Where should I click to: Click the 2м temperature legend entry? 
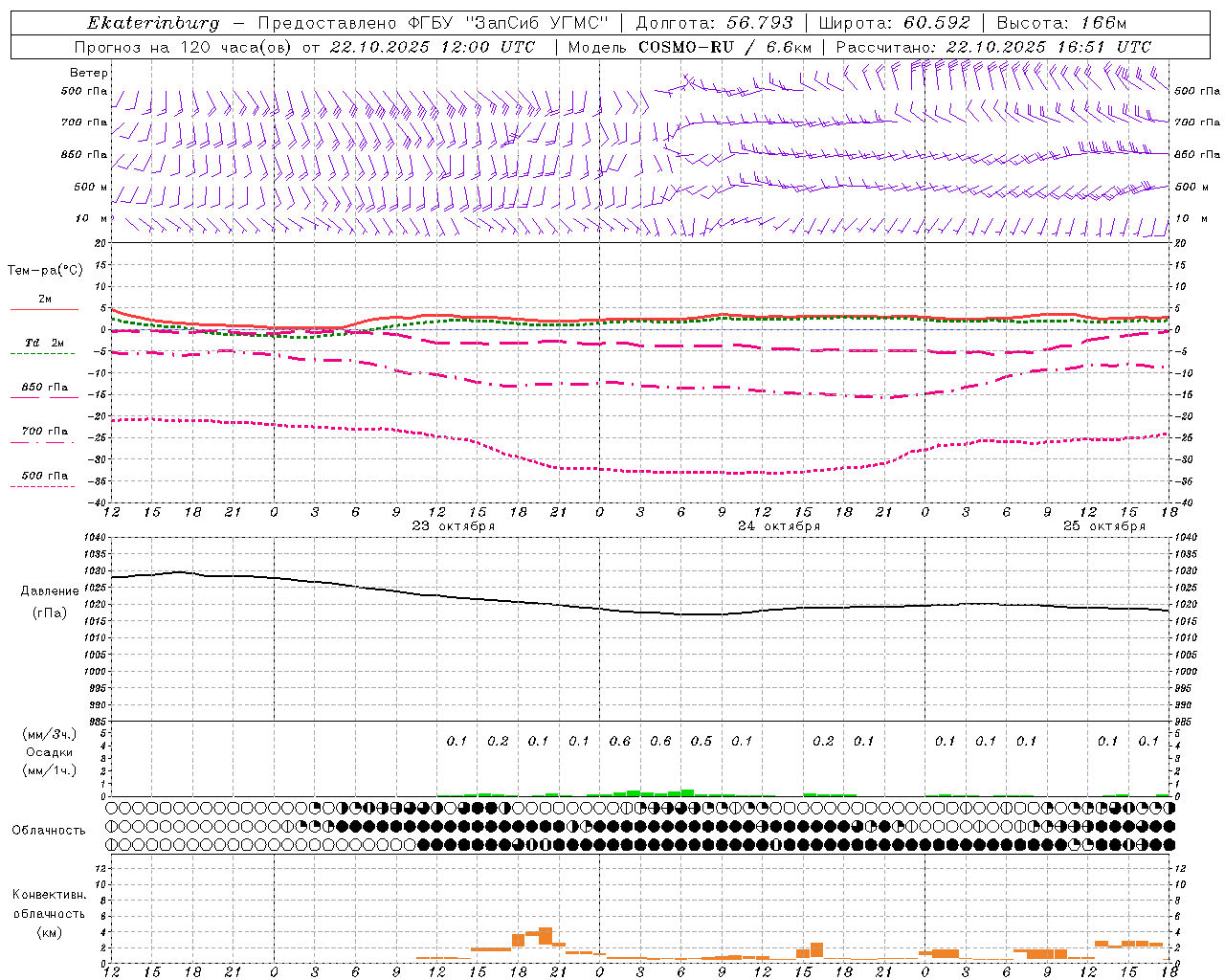(x=45, y=300)
